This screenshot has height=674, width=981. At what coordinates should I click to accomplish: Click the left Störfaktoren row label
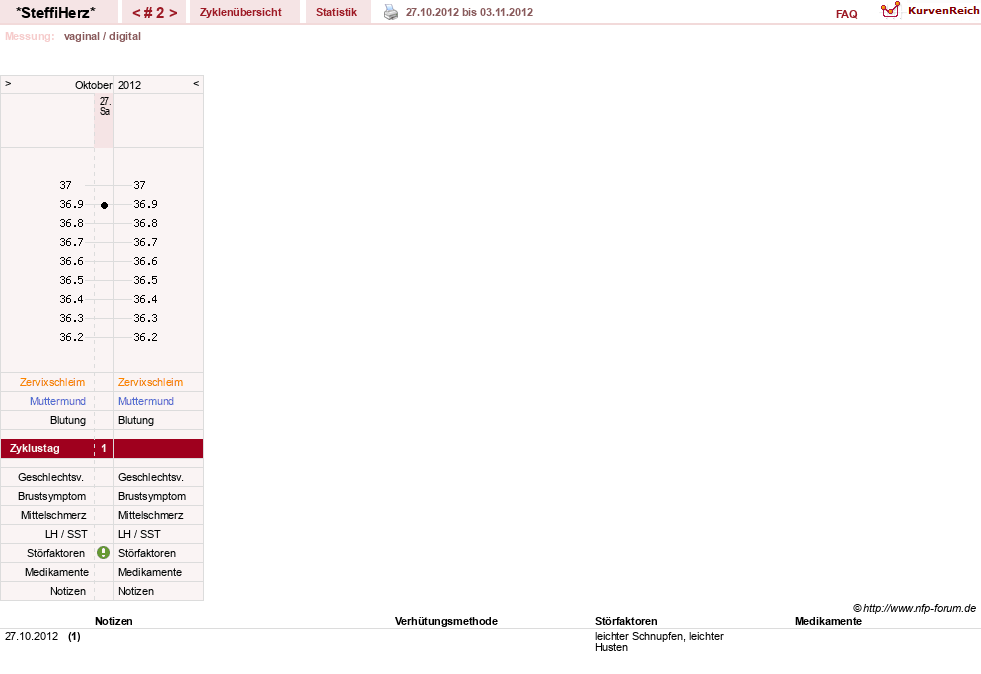(x=56, y=553)
